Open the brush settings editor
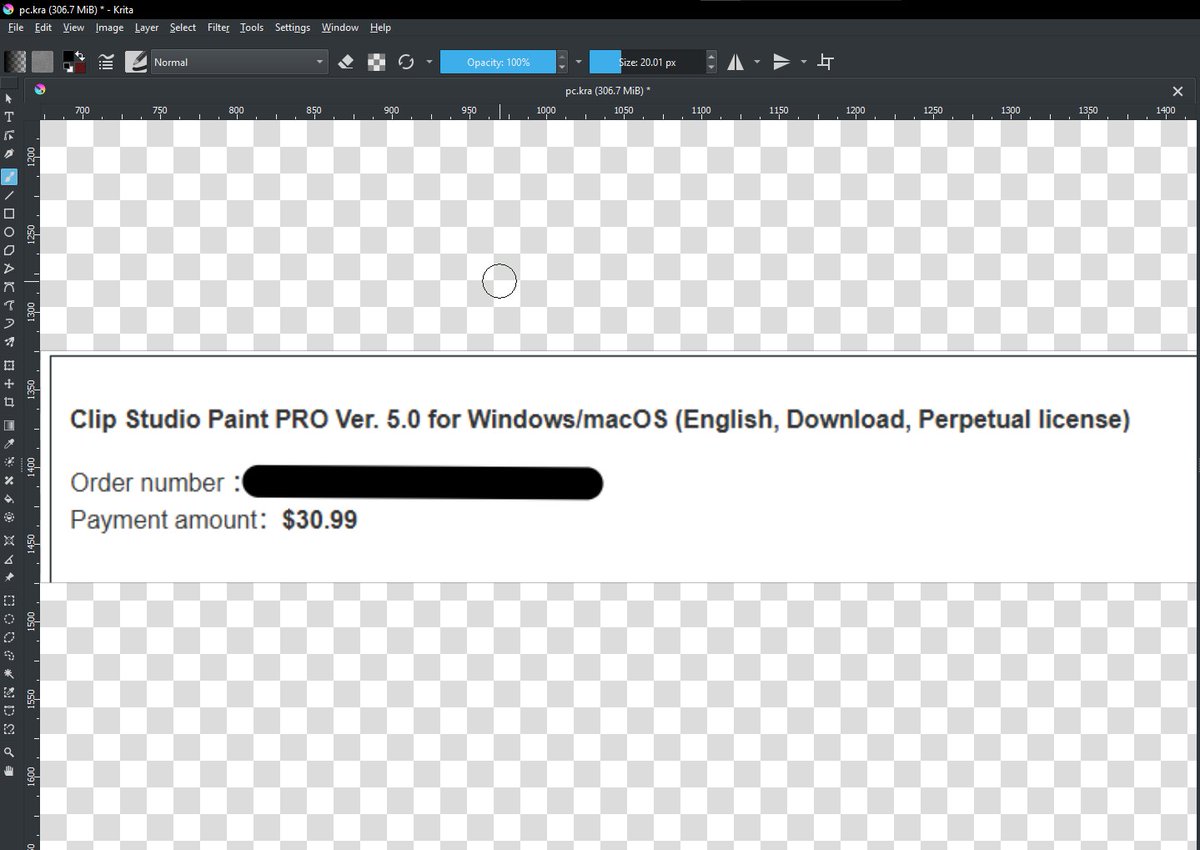 click(106, 62)
